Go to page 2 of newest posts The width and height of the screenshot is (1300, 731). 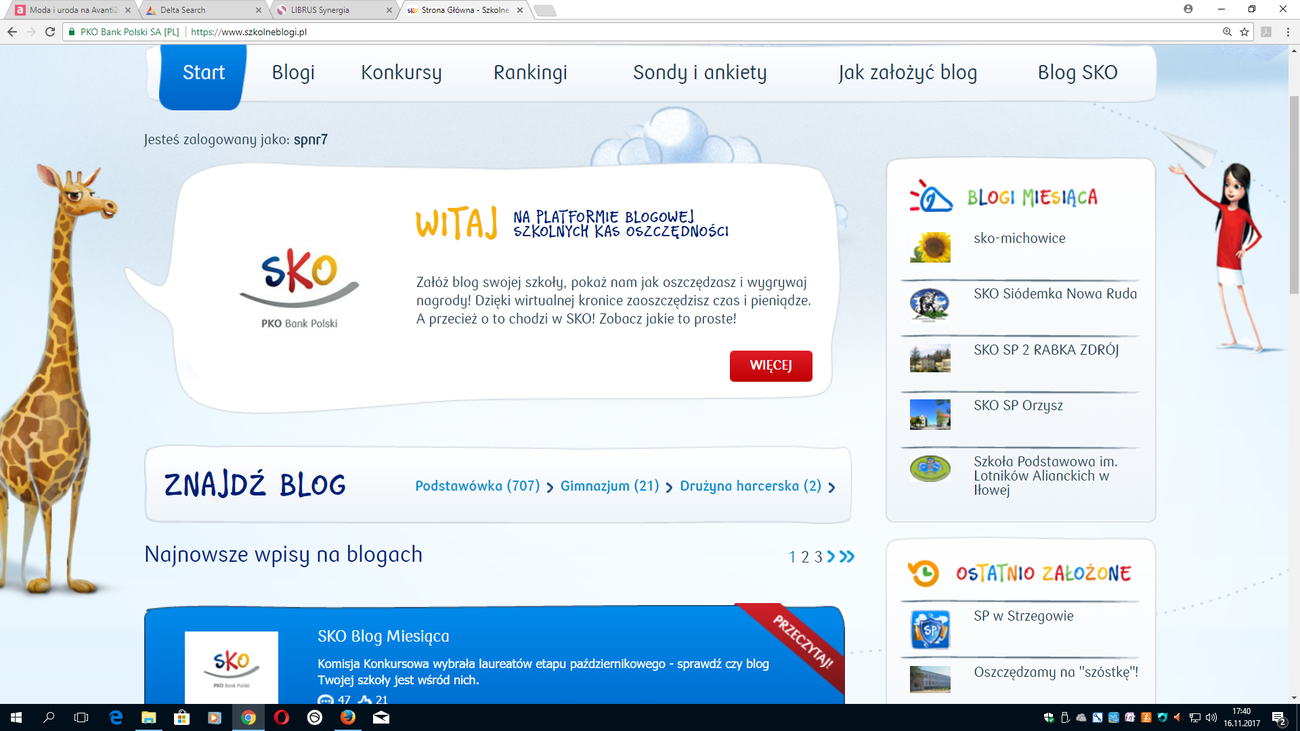805,557
